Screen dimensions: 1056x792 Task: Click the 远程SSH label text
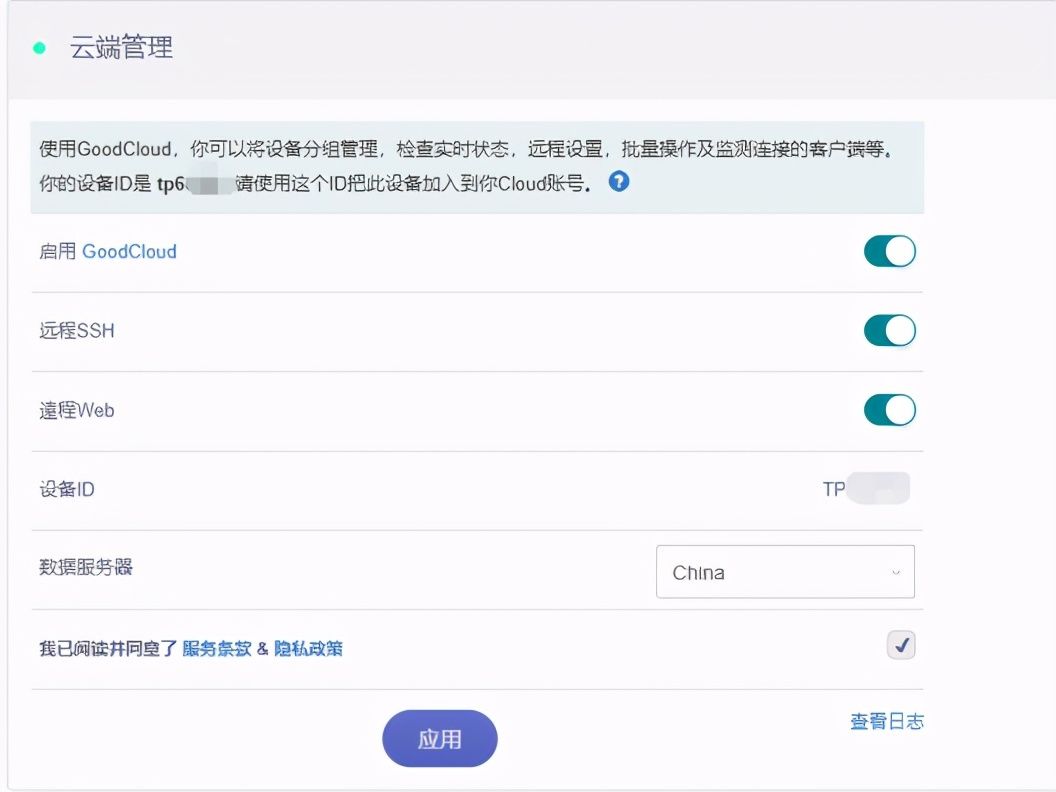77,331
